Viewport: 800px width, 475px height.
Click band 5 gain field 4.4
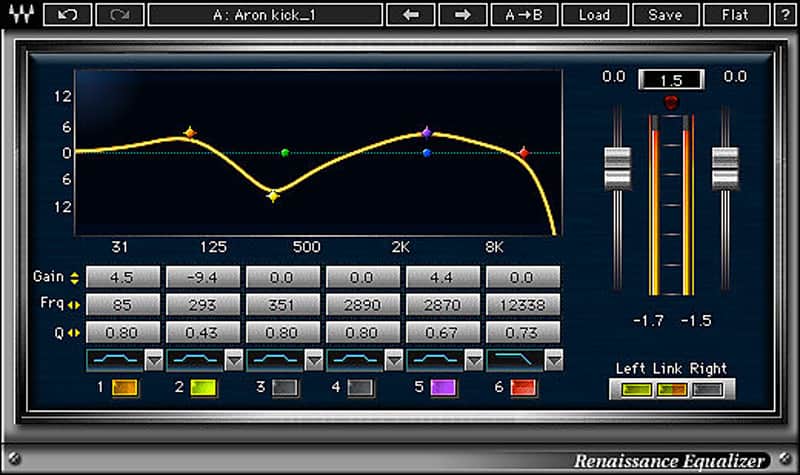pos(442,278)
